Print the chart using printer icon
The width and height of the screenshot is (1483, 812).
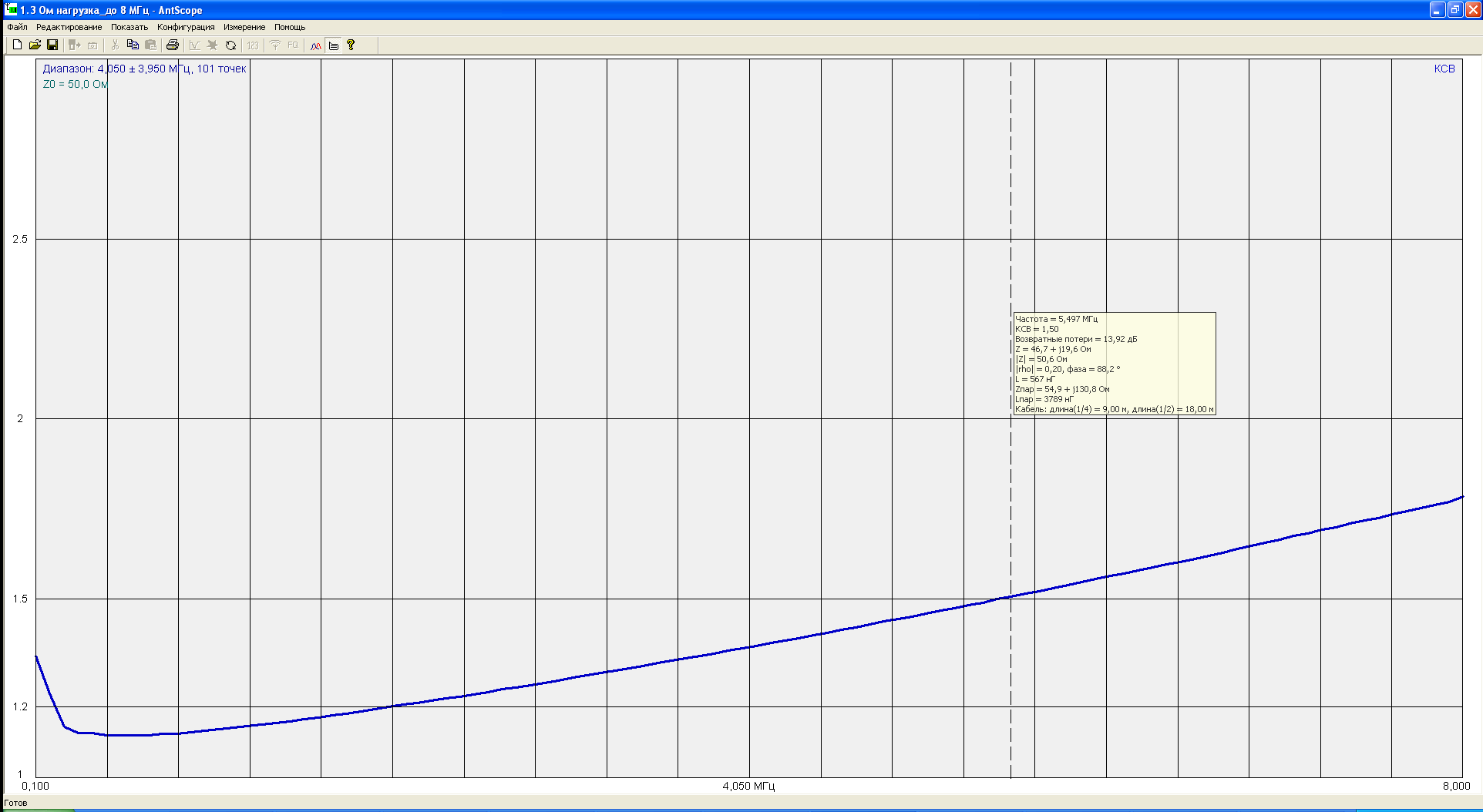[173, 45]
